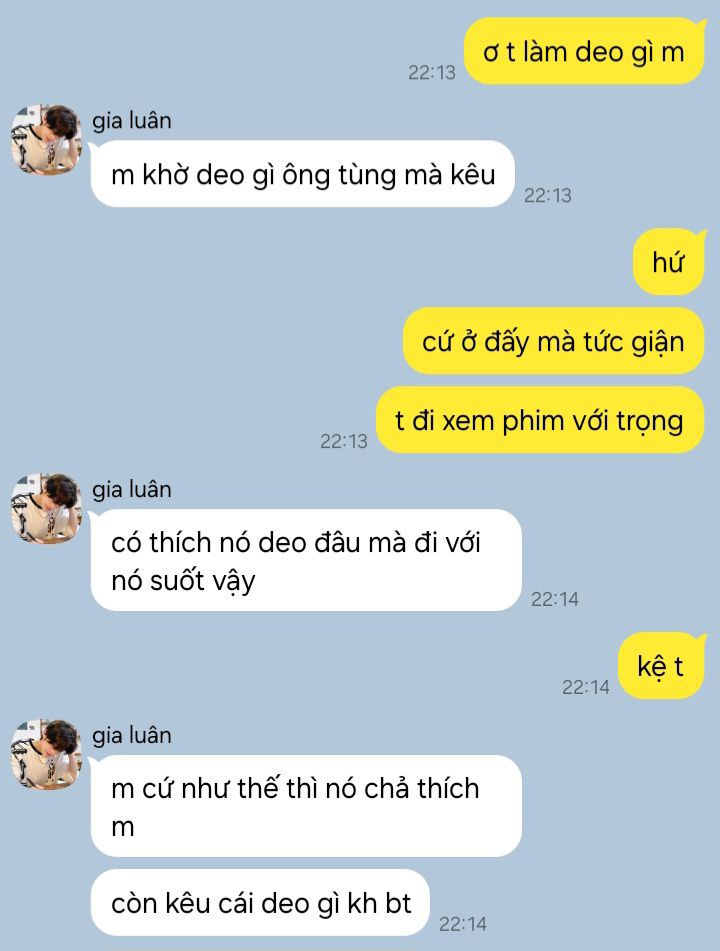
Task: Select the short yellow "hứ" bubble
Action: tap(670, 262)
